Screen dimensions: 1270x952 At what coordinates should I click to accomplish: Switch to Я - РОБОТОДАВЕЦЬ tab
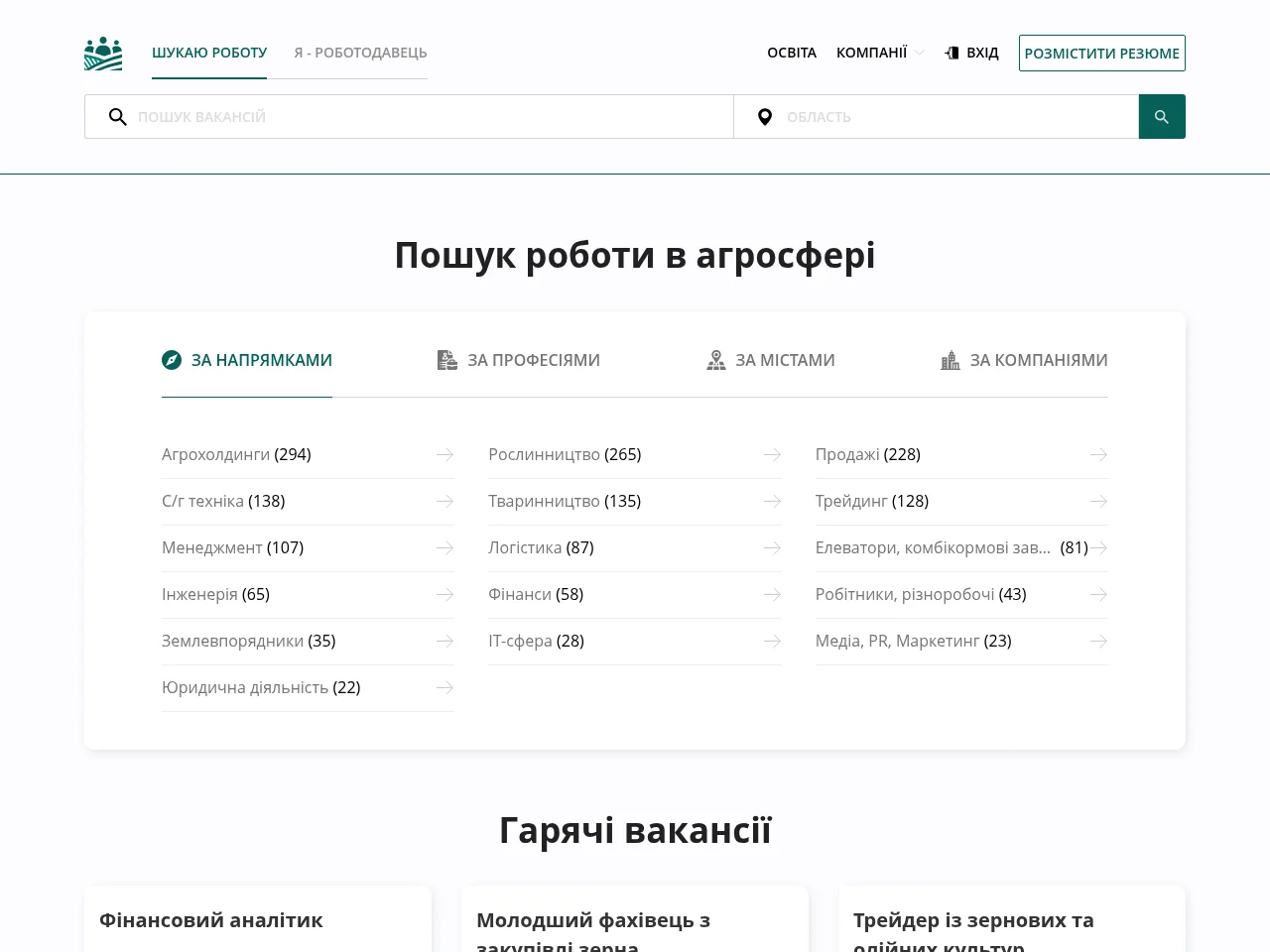coord(360,53)
